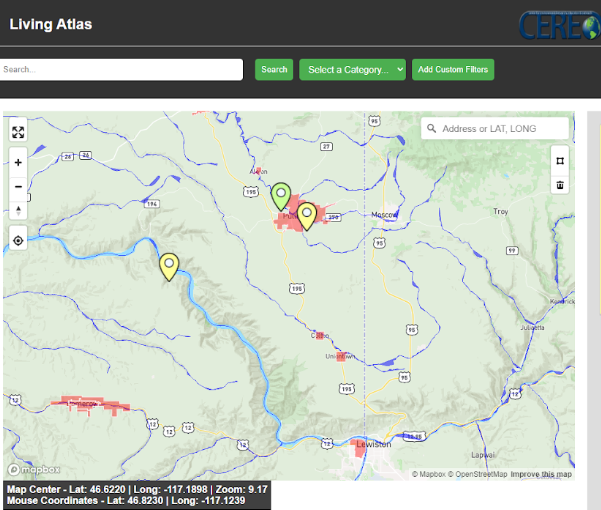Open Add Custom Filters
The image size is (601, 510).
pyautogui.click(x=453, y=69)
